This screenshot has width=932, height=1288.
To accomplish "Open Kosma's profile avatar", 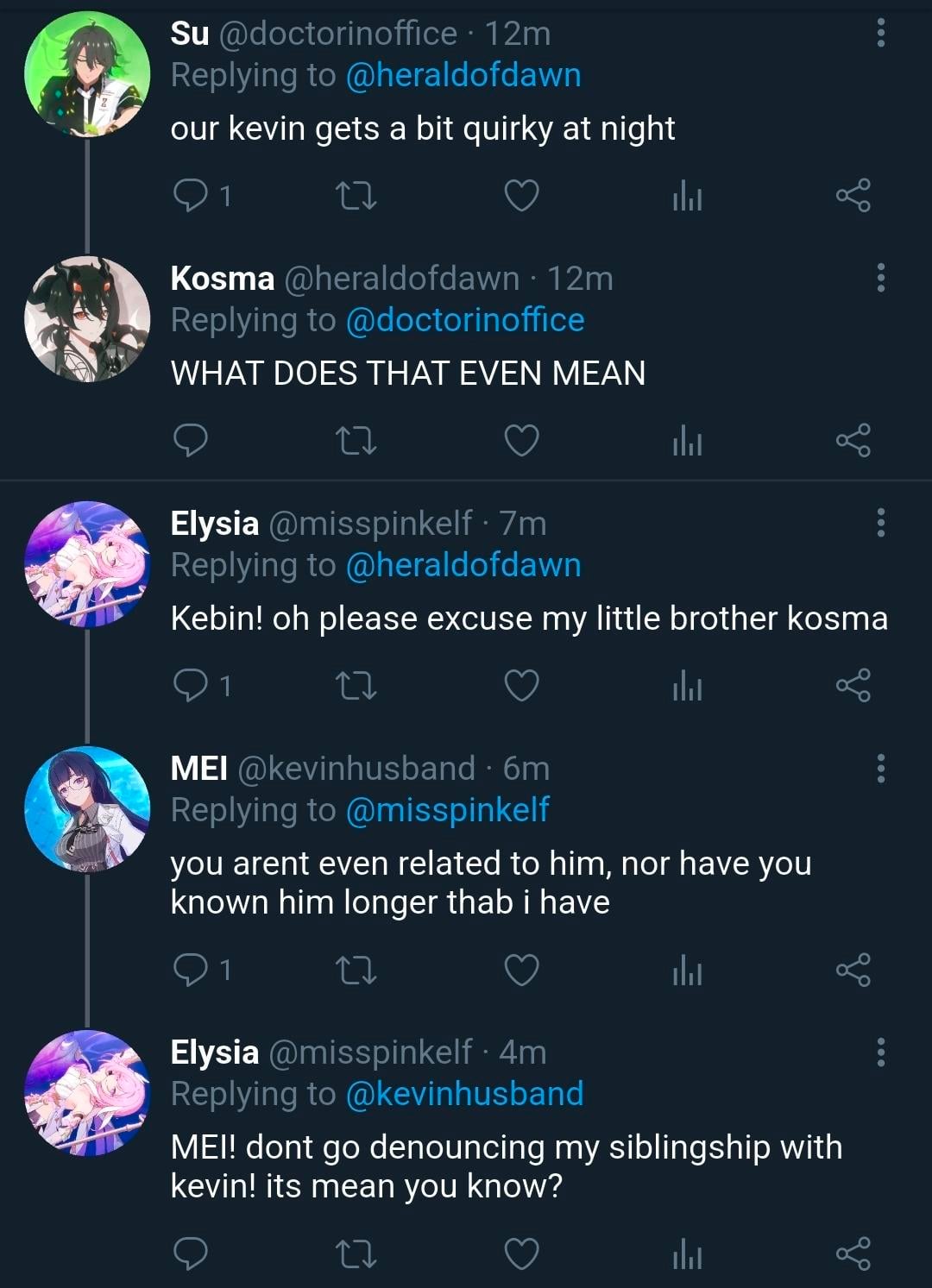I will (86, 319).
